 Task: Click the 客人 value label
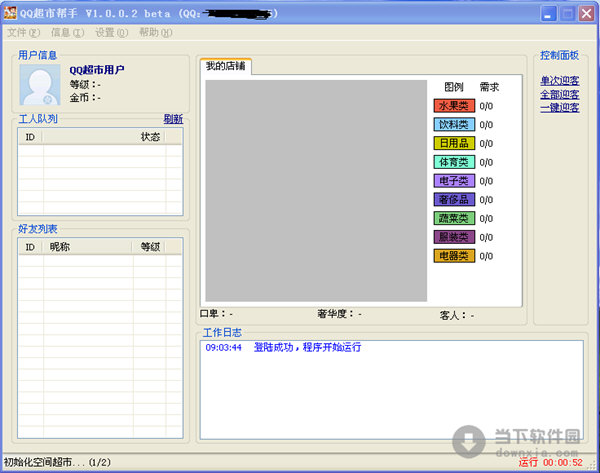[x=457, y=315]
